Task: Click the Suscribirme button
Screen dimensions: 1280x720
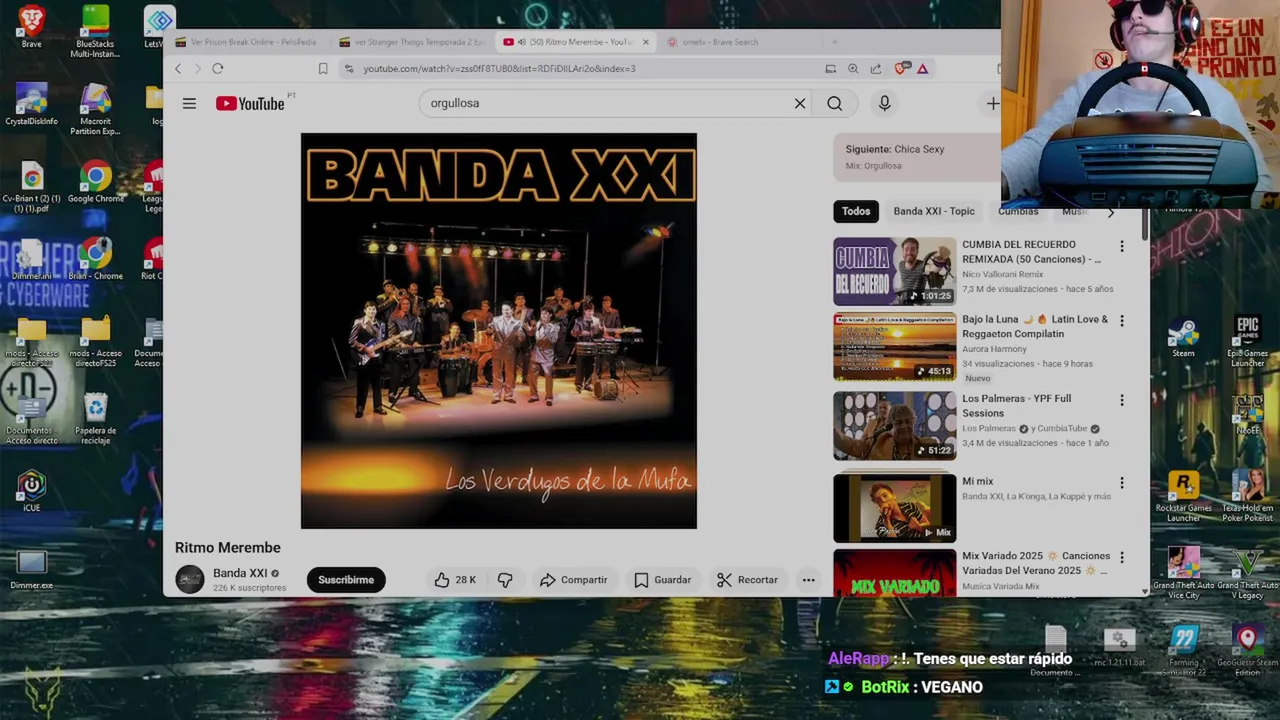Action: pos(346,580)
